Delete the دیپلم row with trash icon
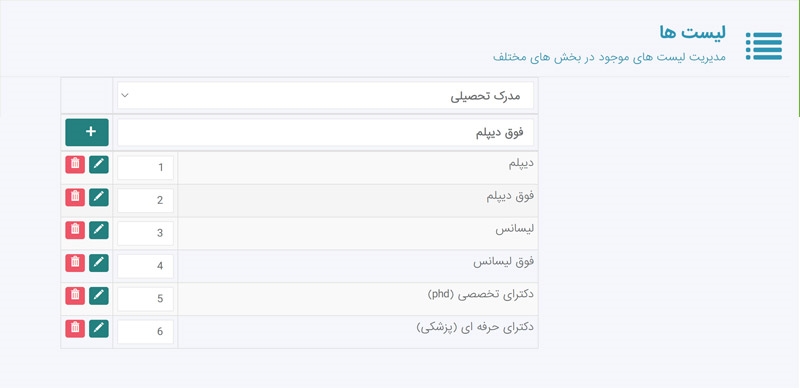800x388 pixels. [75, 165]
